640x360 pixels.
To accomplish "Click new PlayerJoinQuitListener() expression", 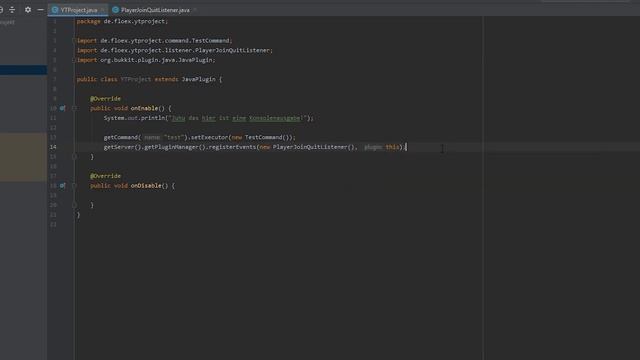I will pos(308,147).
